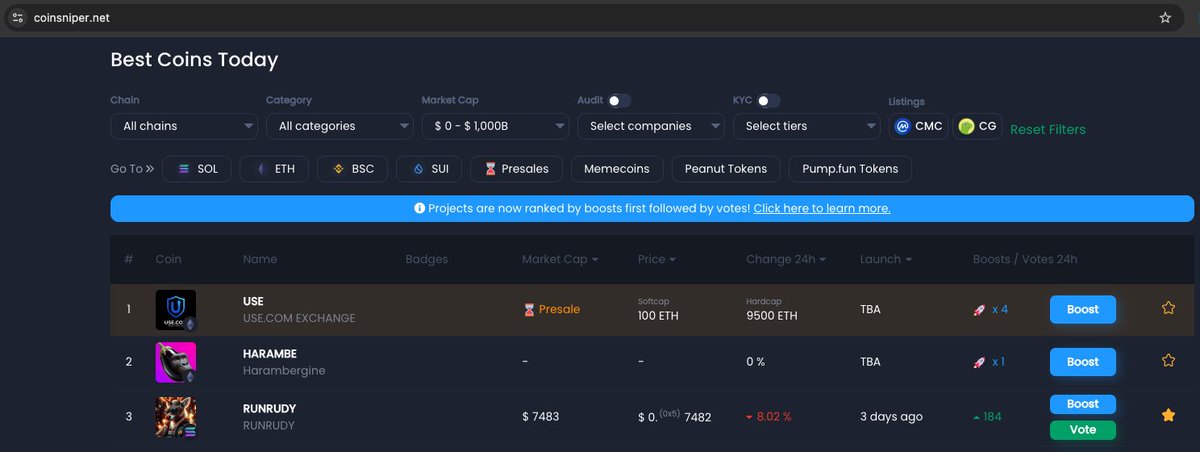Go to Pump.fun Tokens section
The width and height of the screenshot is (1200, 452).
850,169
